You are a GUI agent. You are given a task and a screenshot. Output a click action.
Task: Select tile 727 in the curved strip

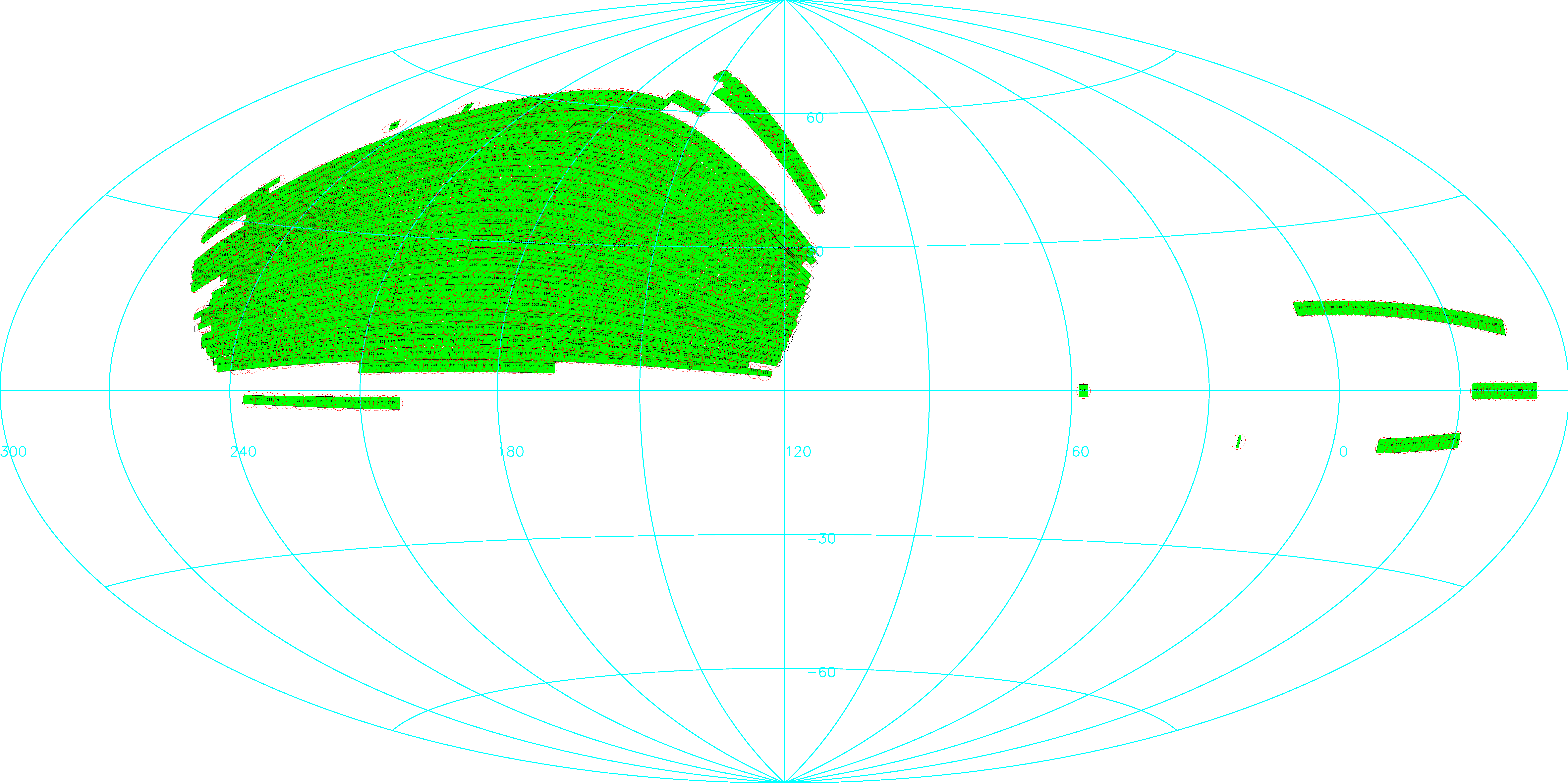tap(1500, 327)
